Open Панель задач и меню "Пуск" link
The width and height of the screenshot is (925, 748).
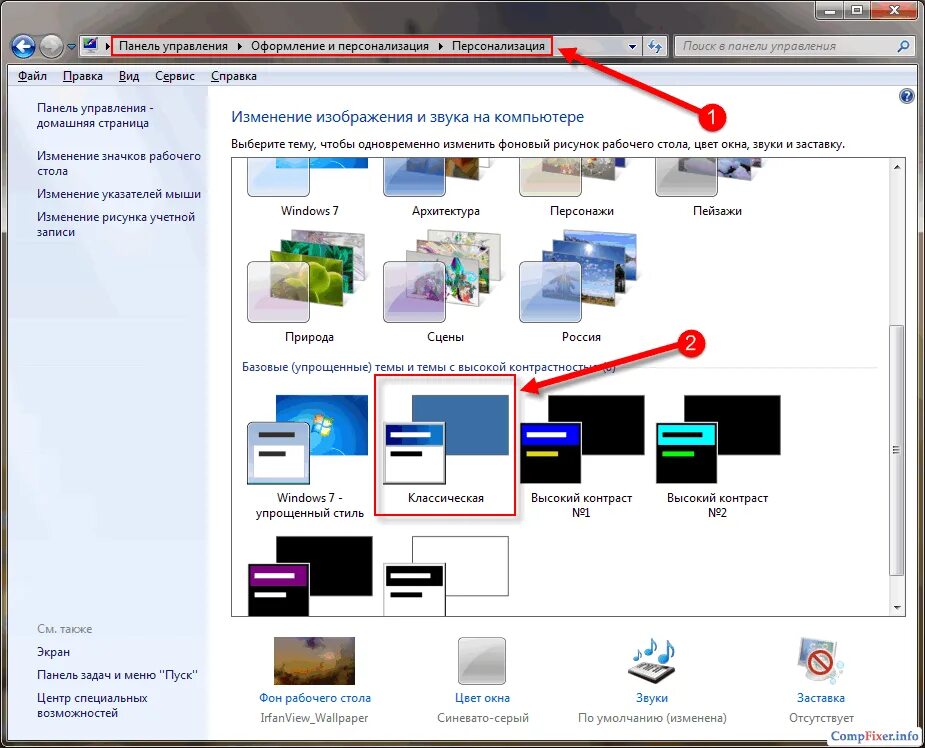117,675
